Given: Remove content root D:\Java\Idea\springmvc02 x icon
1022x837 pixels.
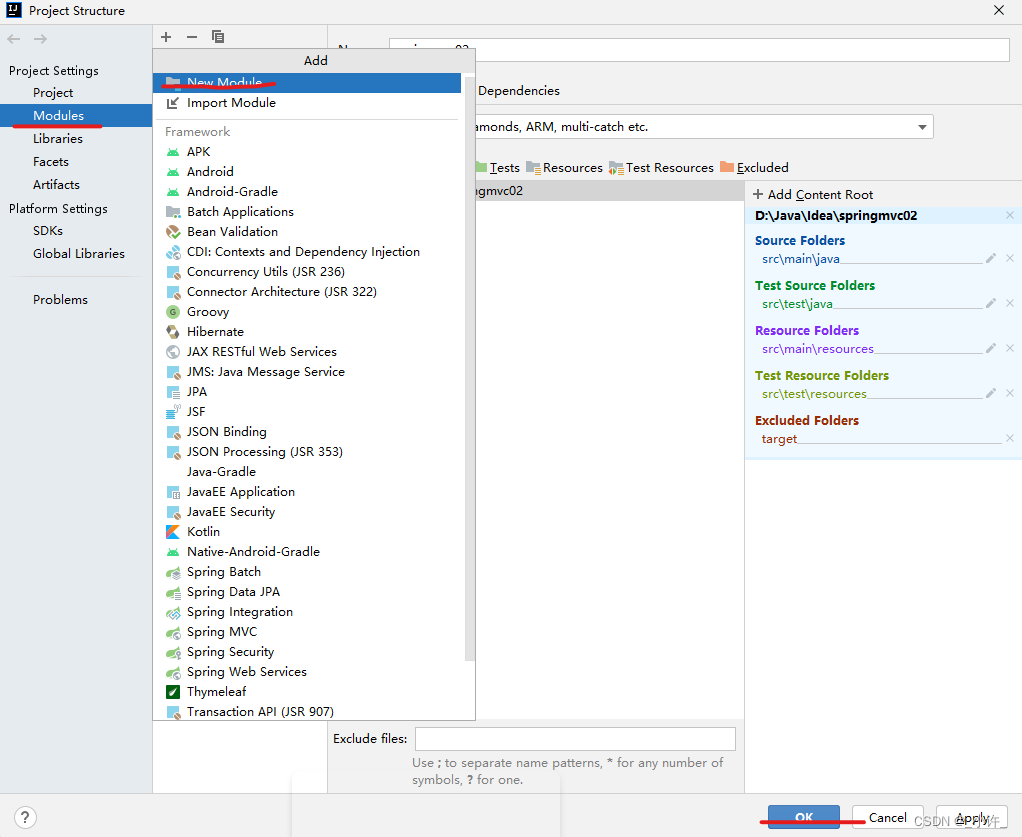Looking at the screenshot, I should click(x=1010, y=215).
